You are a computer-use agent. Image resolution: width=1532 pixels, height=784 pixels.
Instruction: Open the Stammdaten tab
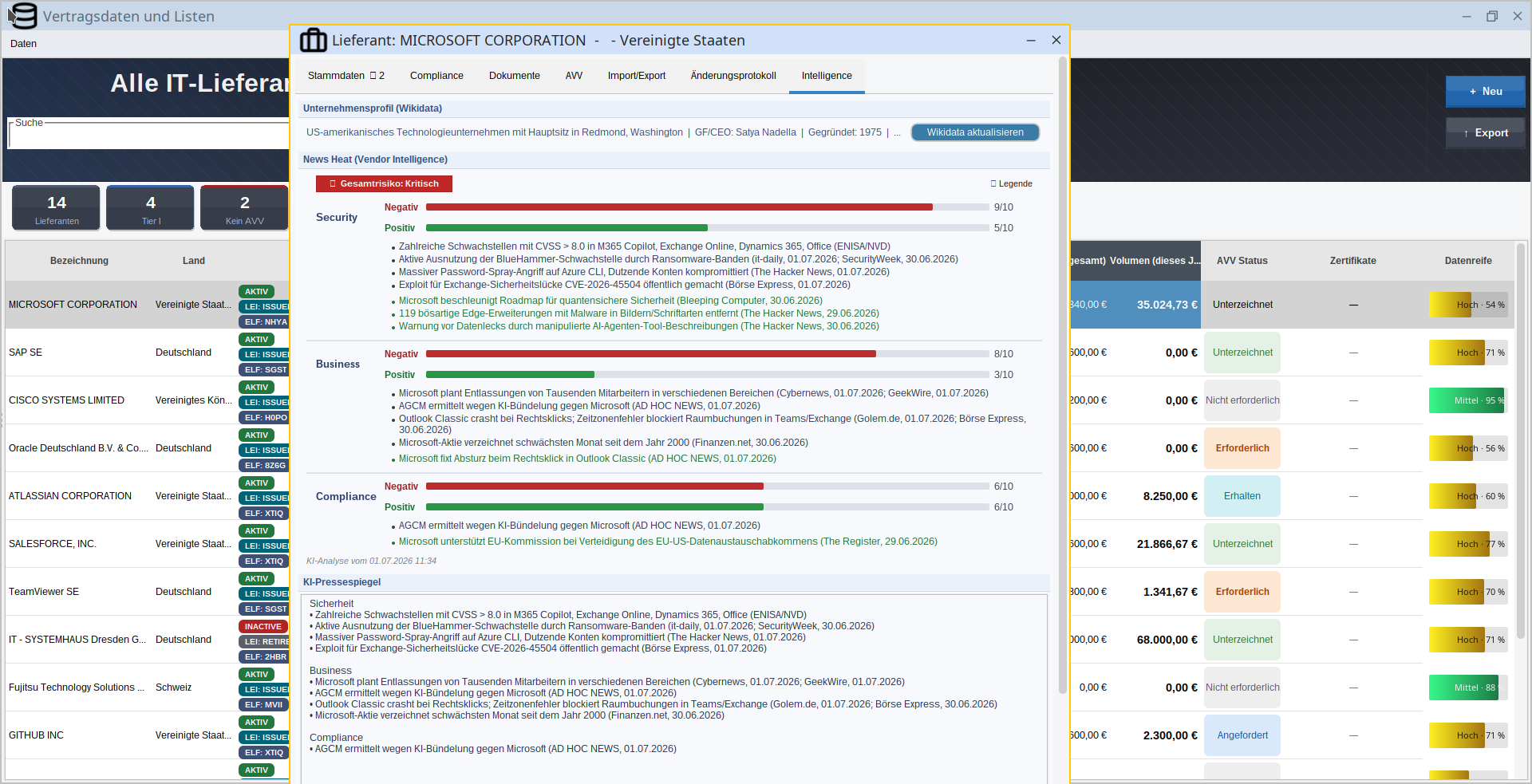pos(346,76)
